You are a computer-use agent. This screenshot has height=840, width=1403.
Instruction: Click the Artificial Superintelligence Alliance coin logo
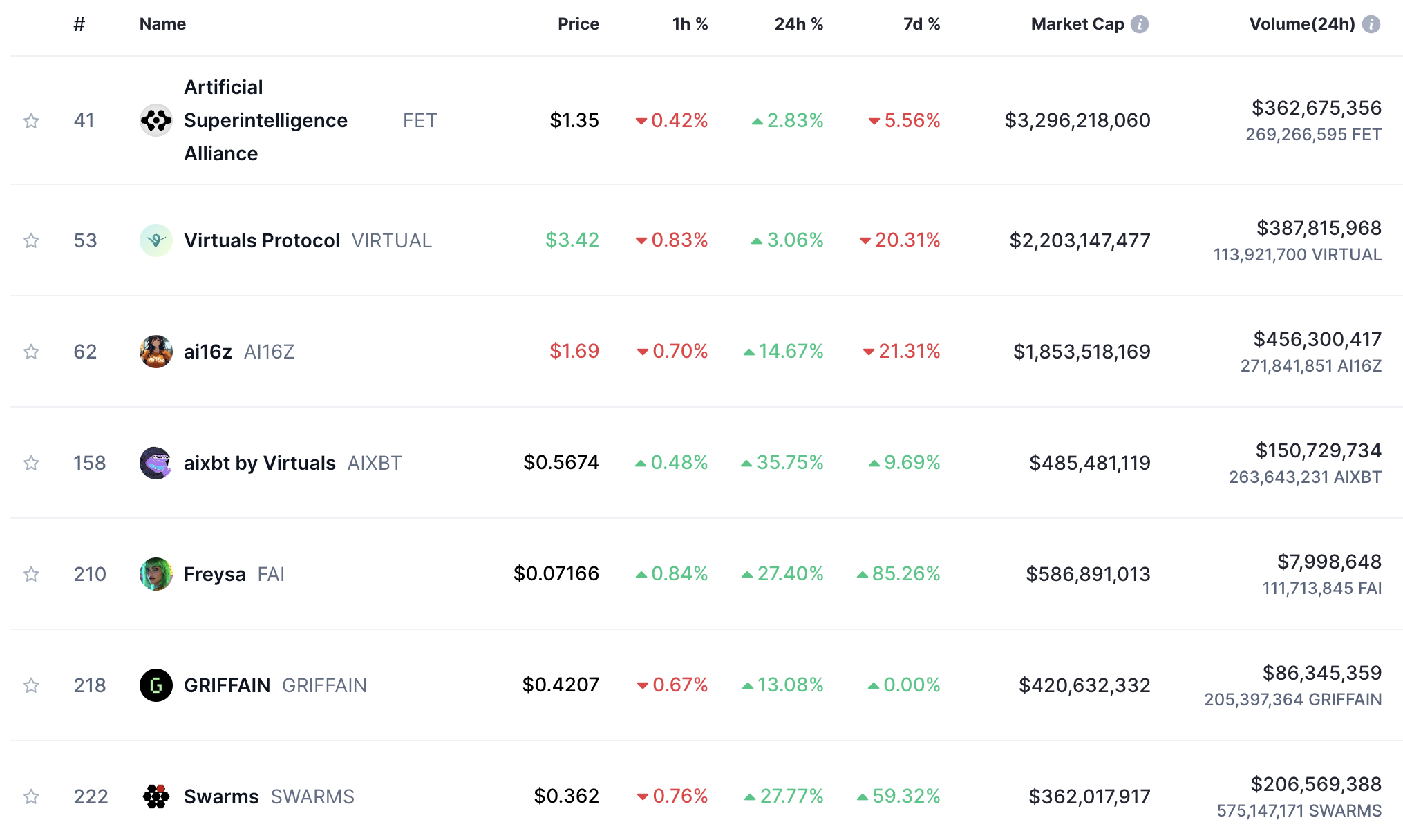tap(156, 120)
